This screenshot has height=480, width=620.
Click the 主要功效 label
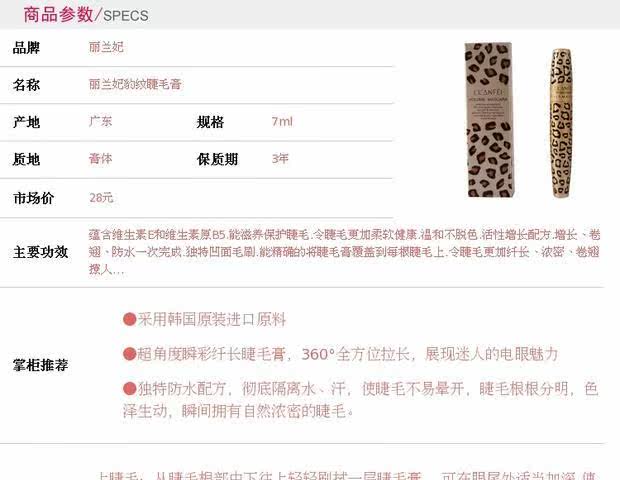pyautogui.click(x=40, y=252)
